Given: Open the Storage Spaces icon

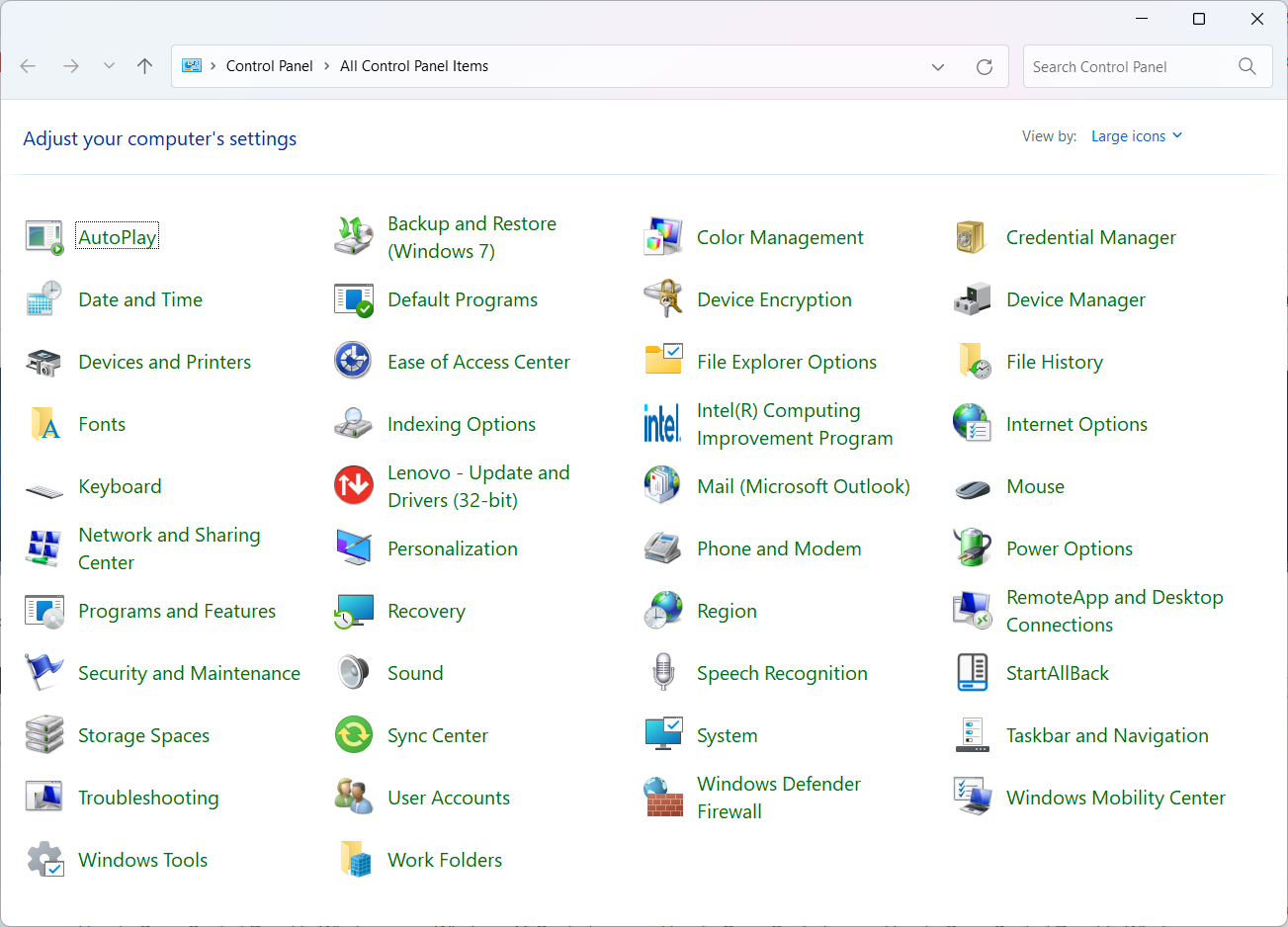Looking at the screenshot, I should [x=43, y=735].
